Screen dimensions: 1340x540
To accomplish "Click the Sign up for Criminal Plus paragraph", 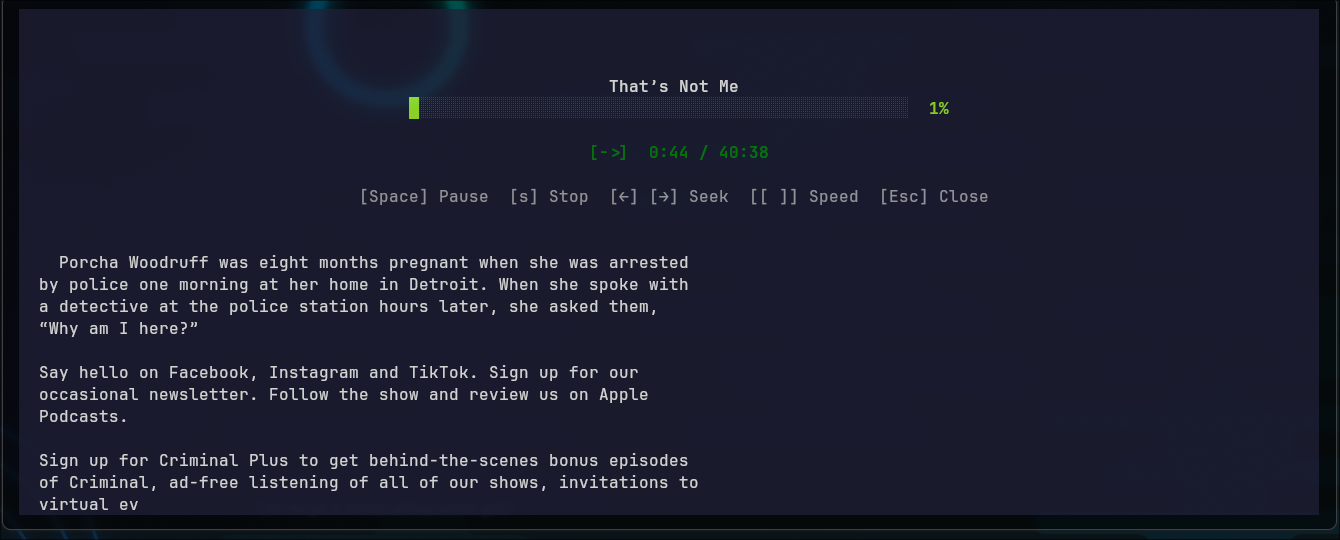I will [369, 483].
